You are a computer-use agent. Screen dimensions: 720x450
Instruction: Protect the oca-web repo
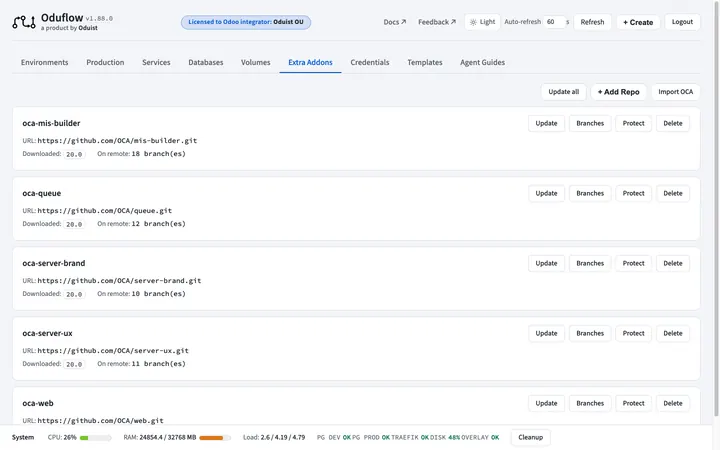coord(634,403)
